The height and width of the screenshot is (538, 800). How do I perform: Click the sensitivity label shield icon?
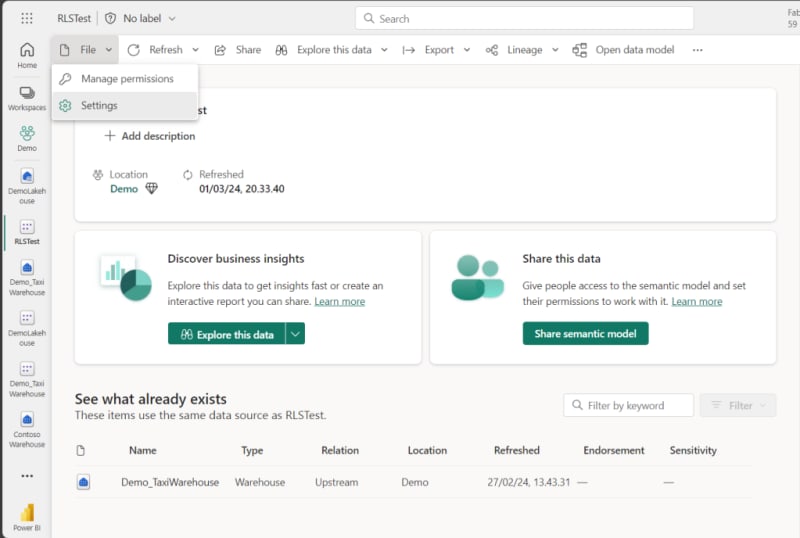[x=110, y=18]
